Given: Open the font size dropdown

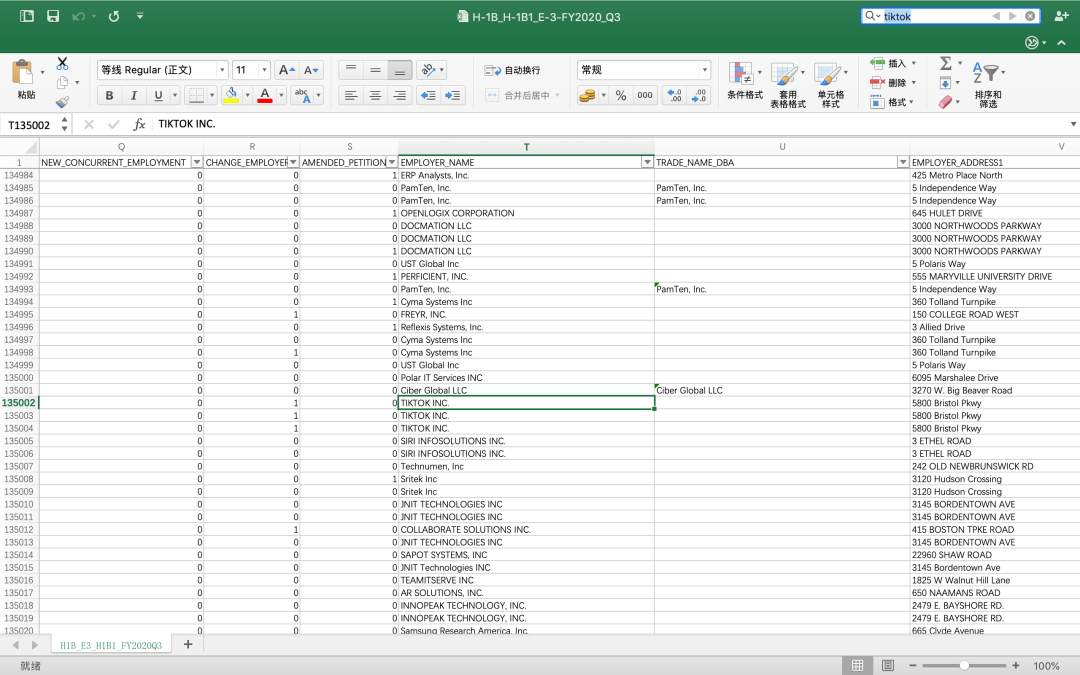Looking at the screenshot, I should [264, 70].
